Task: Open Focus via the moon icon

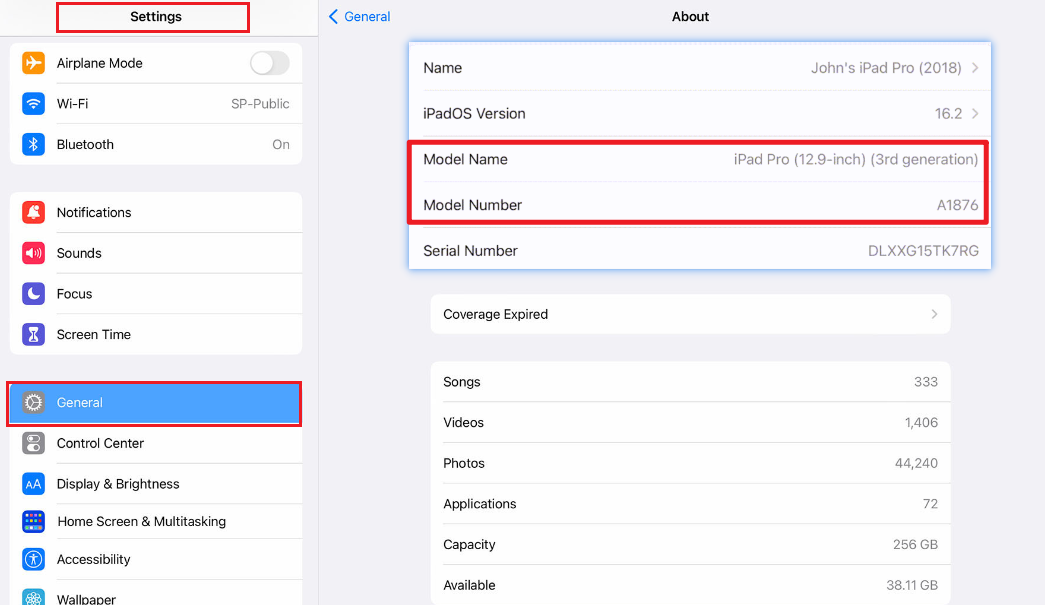Action: pos(34,294)
